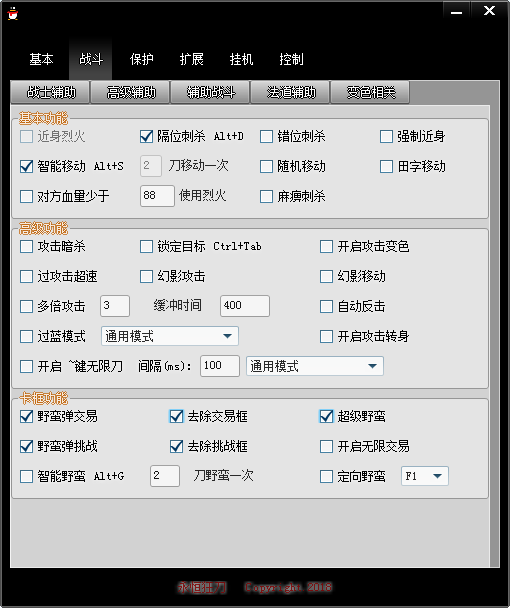
Task: Click the 变色相关 sub-tab
Action: point(370,92)
